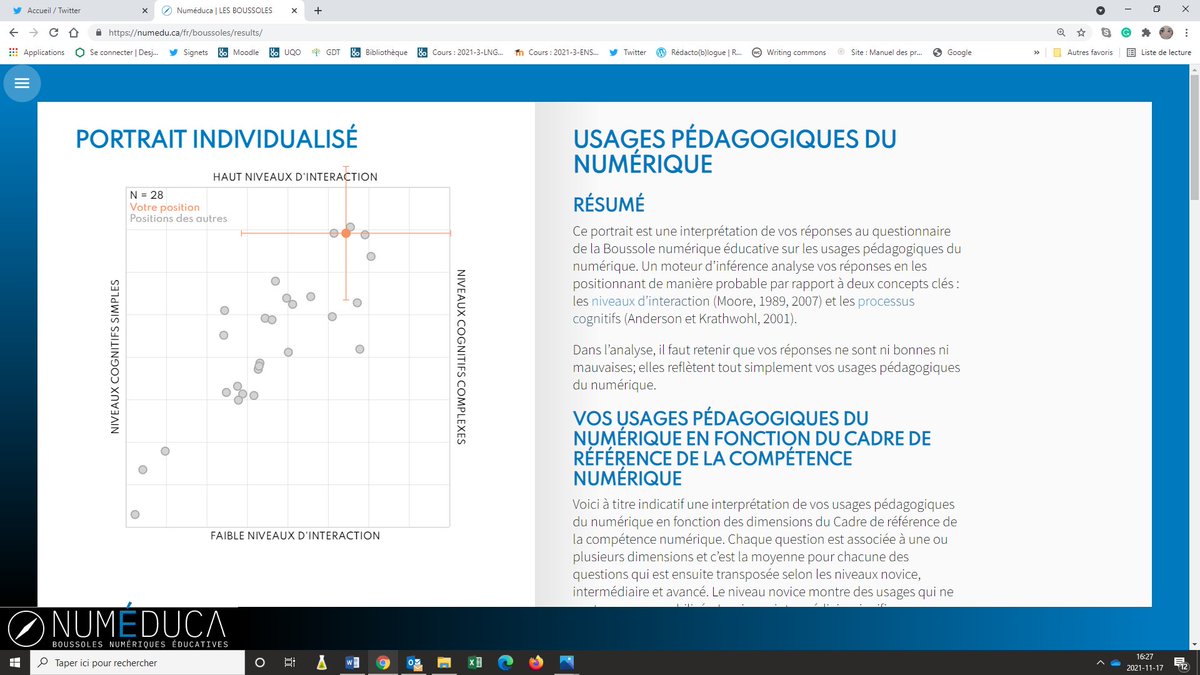Follow the niveaux d'interaction link
The width and height of the screenshot is (1200, 675).
click(651, 301)
